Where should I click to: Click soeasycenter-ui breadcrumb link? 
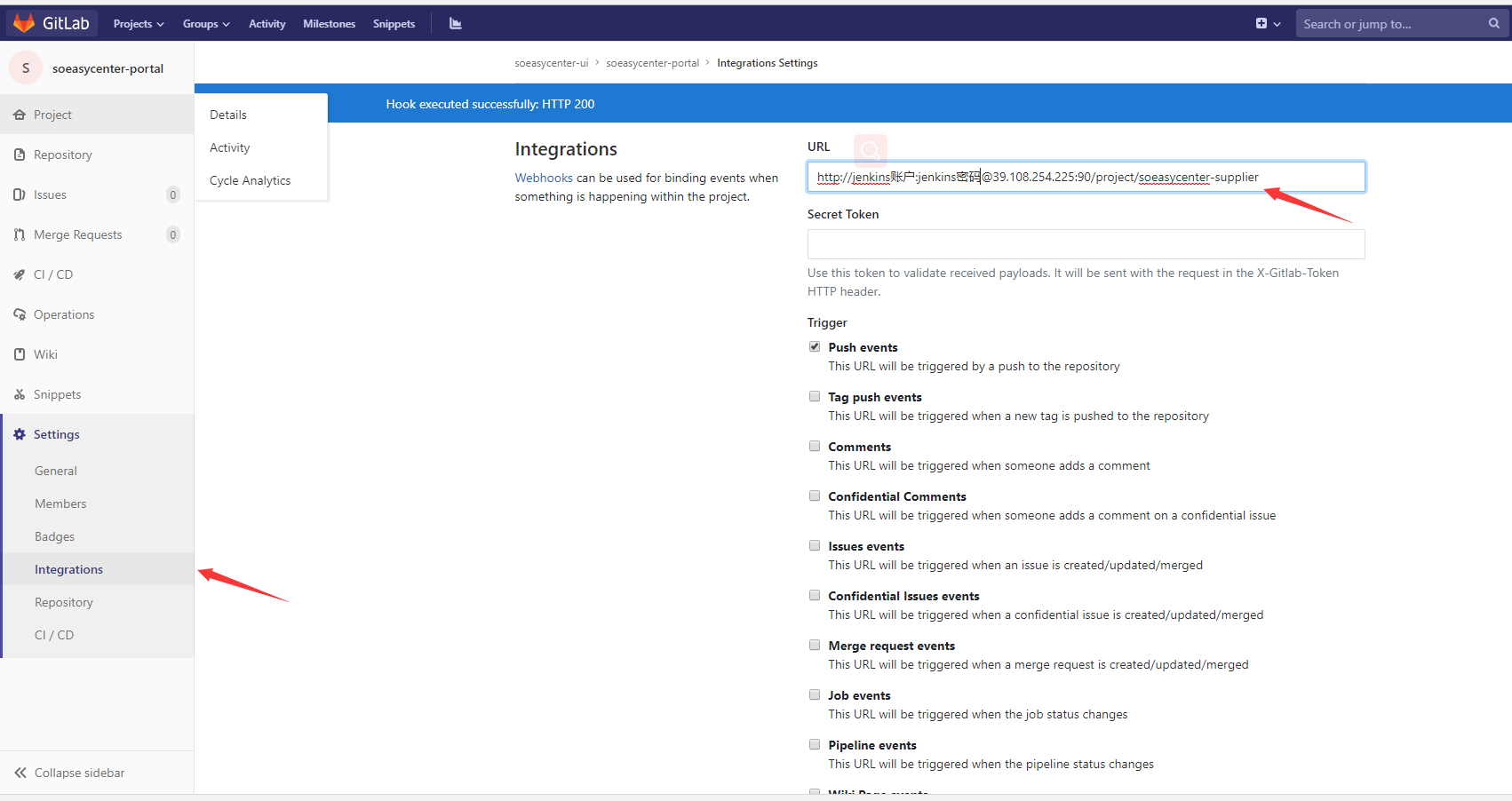(552, 63)
